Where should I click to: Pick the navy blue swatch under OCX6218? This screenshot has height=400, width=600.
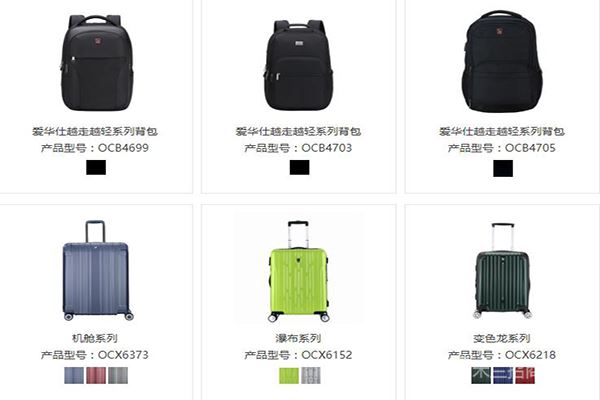[x=503, y=376]
